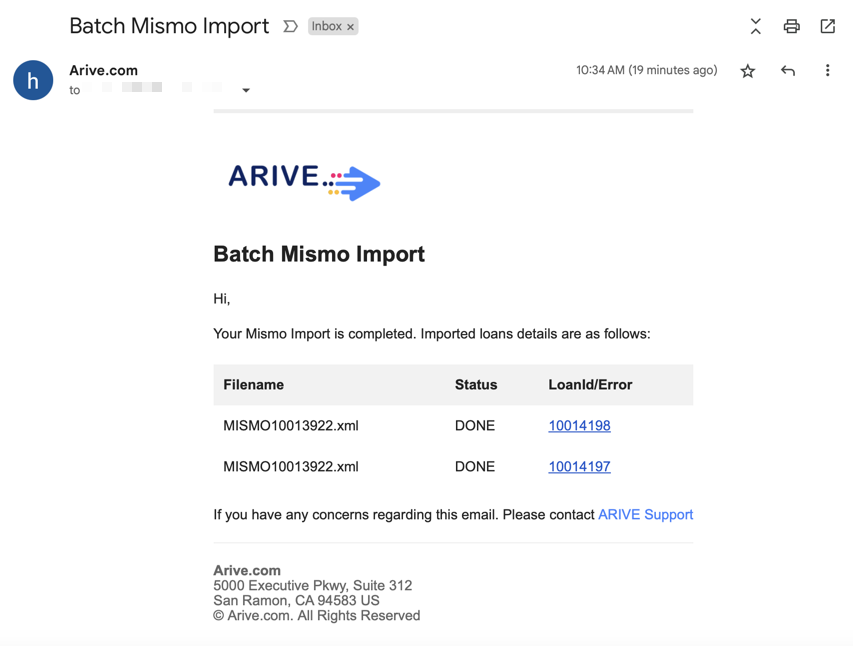This screenshot has height=646, width=853.
Task: Click DONE status in the 10014198 row
Action: pyautogui.click(x=475, y=426)
